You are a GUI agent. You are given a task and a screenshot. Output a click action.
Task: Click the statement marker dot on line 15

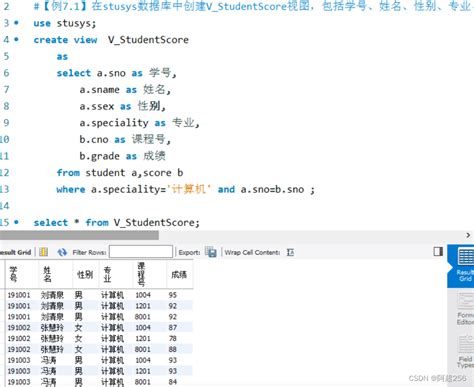click(16, 222)
